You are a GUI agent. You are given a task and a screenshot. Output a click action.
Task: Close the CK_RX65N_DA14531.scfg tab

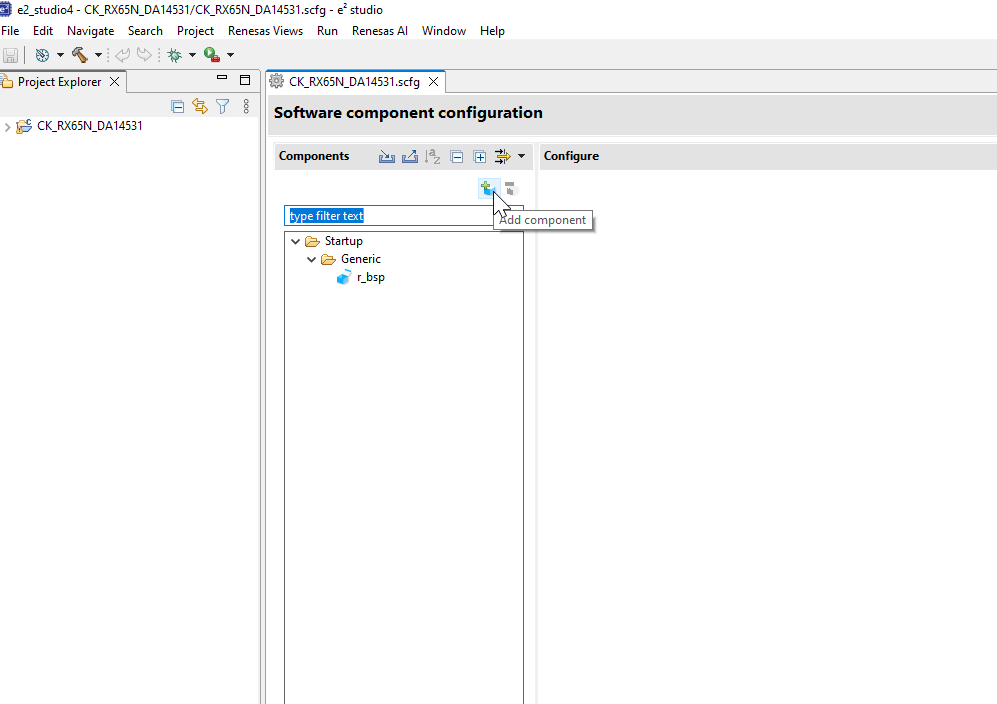click(x=433, y=82)
